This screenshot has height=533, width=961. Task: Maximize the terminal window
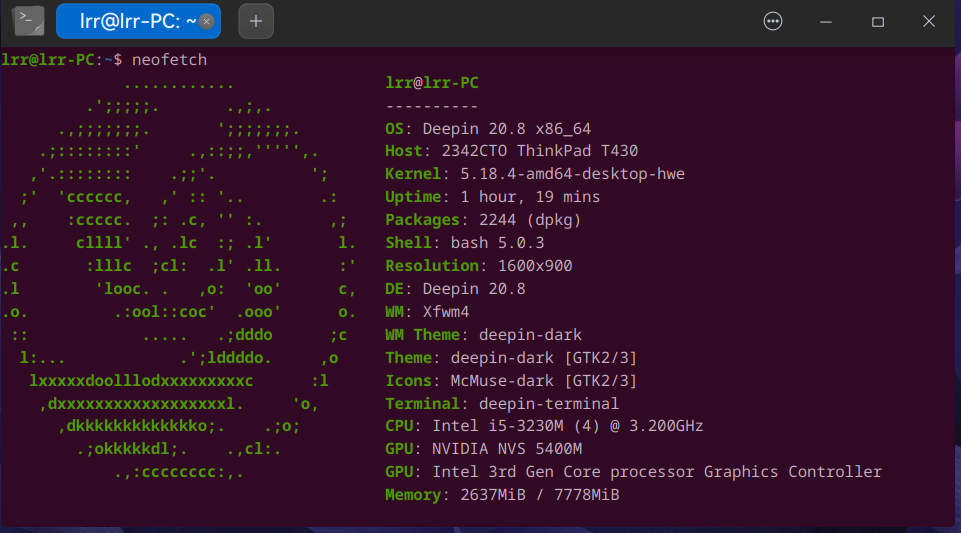(x=878, y=21)
